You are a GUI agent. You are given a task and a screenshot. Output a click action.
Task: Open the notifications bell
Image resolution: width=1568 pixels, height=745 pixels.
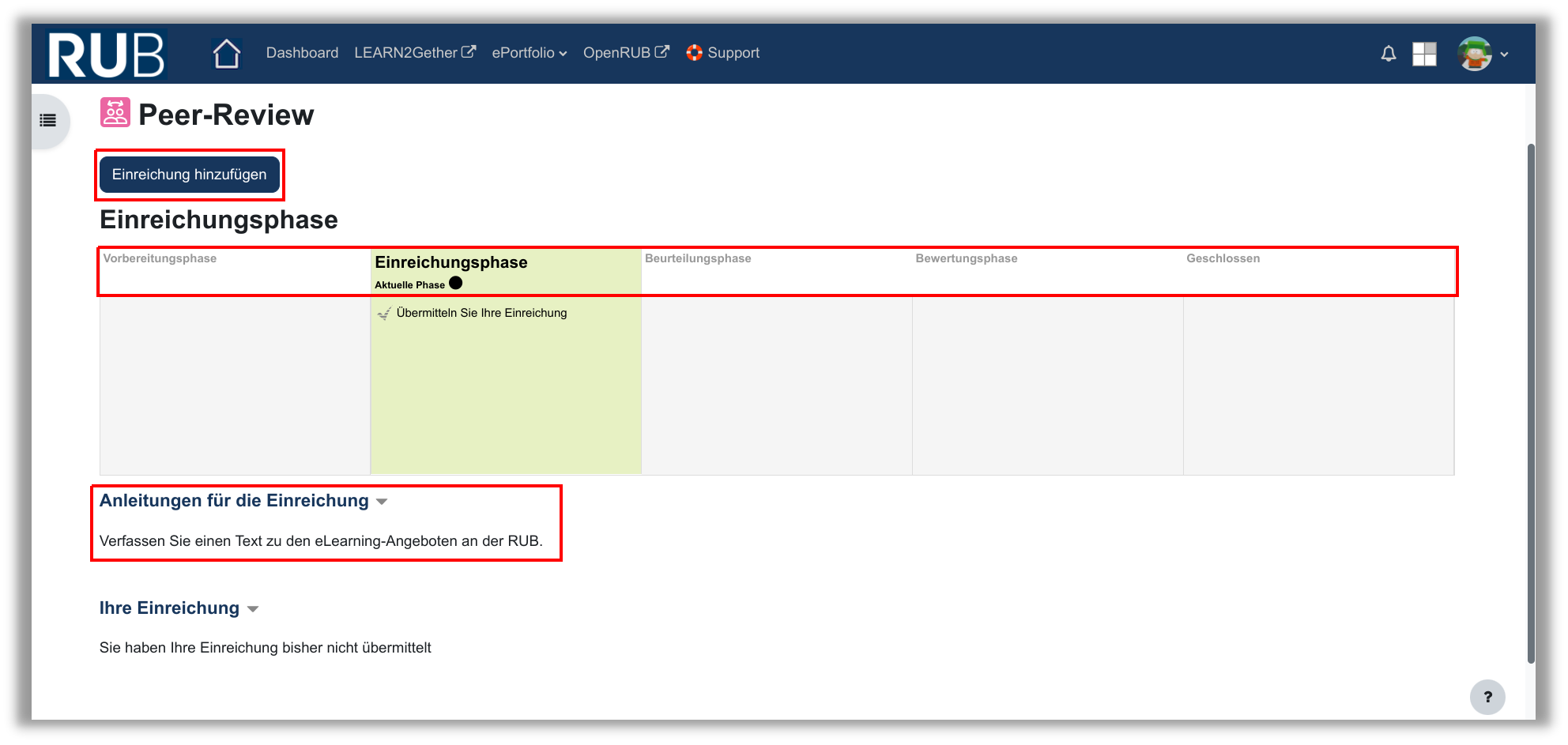tap(1388, 54)
